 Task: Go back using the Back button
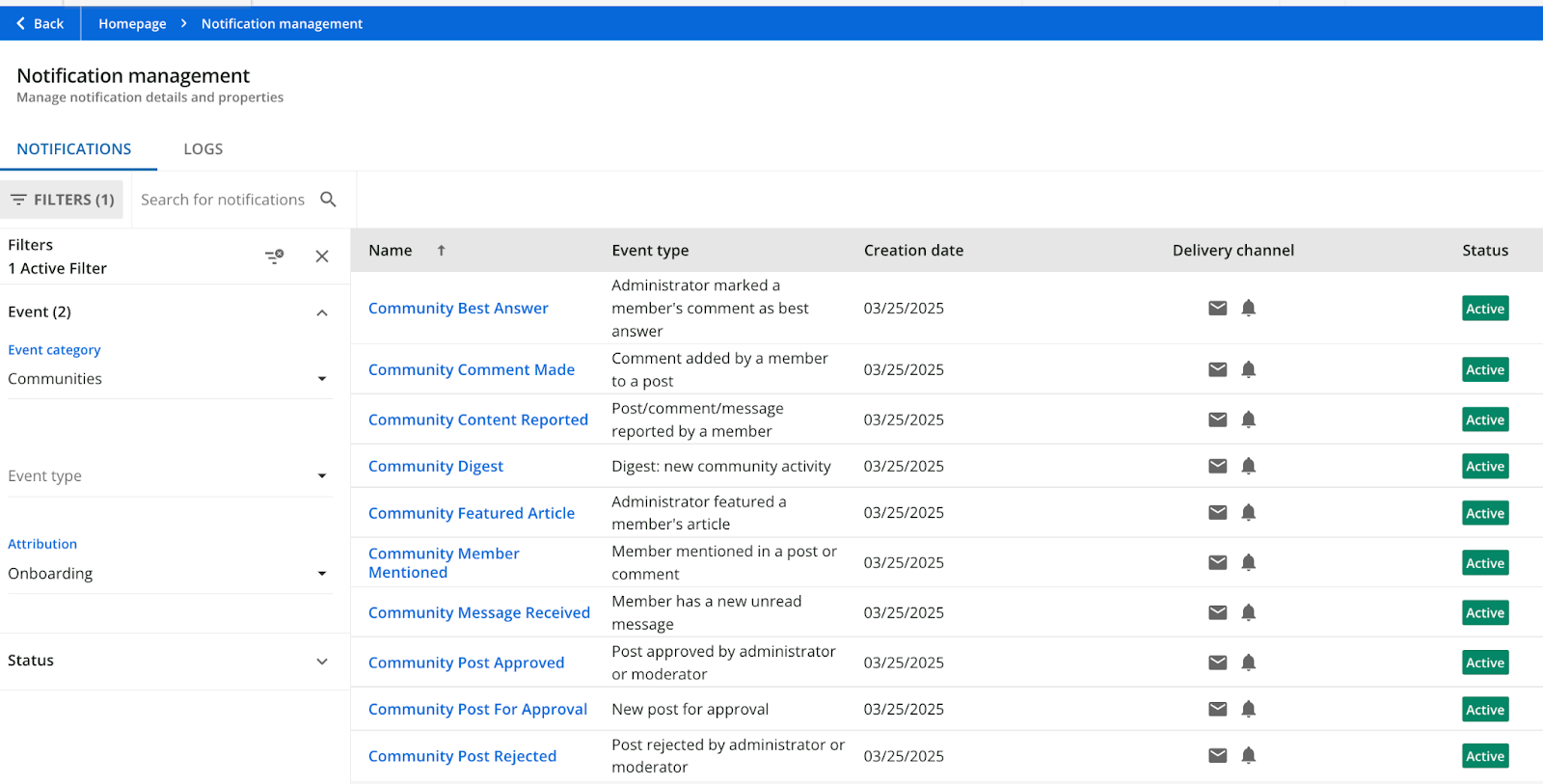pyautogui.click(x=40, y=24)
